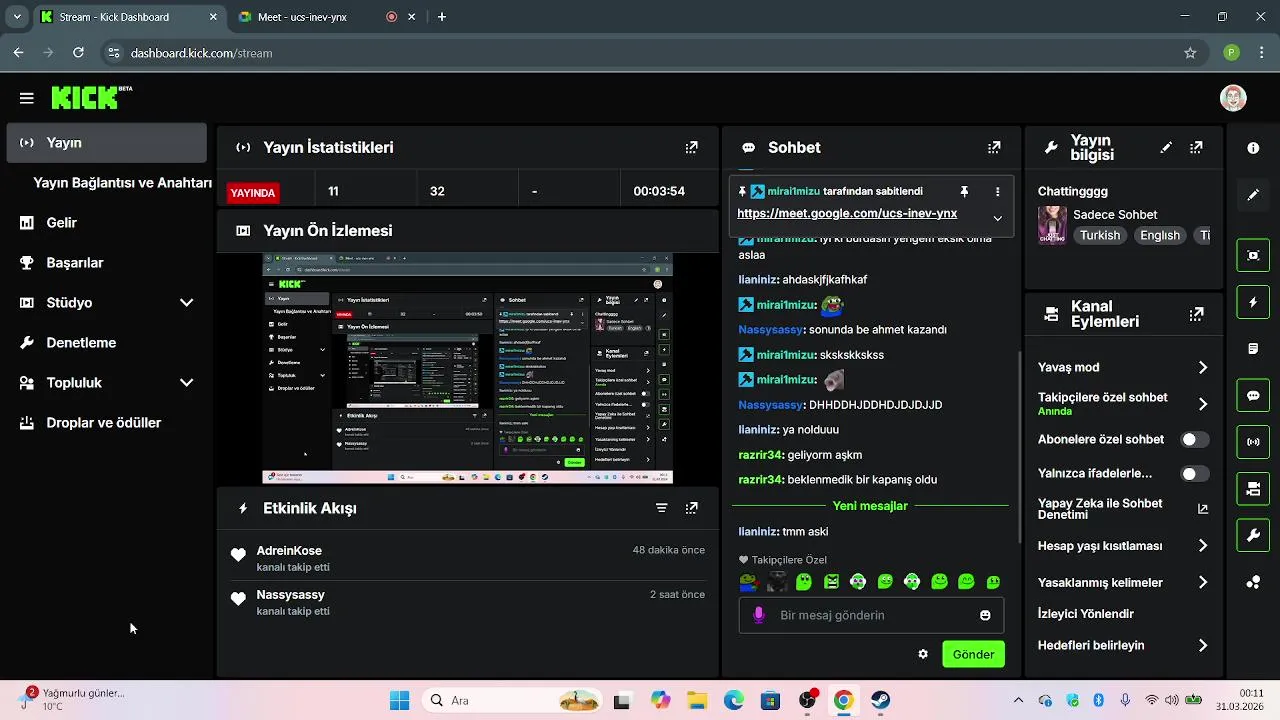The width and height of the screenshot is (1280, 720).
Task: Click the three-dots cluster icon in right rail
Action: [x=1253, y=582]
